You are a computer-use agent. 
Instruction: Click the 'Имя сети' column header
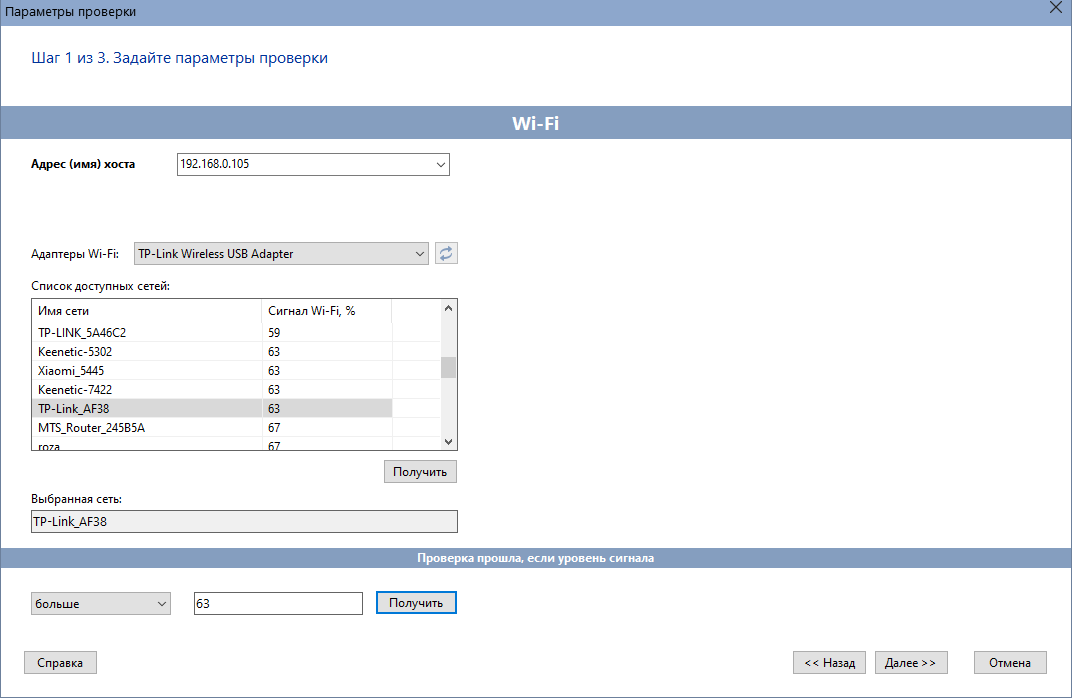pyautogui.click(x=147, y=311)
